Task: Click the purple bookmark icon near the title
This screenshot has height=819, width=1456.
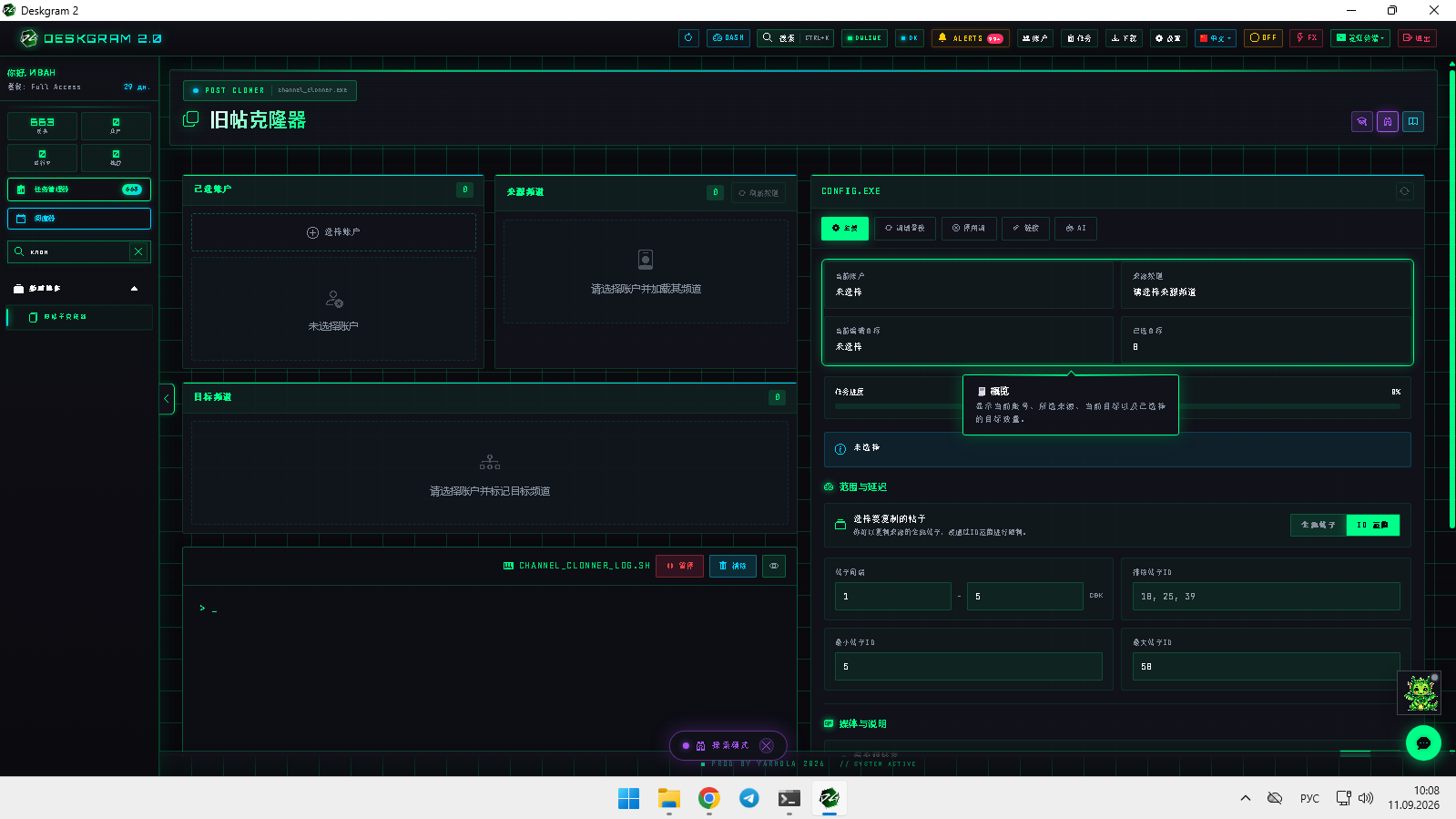Action: [1388, 121]
